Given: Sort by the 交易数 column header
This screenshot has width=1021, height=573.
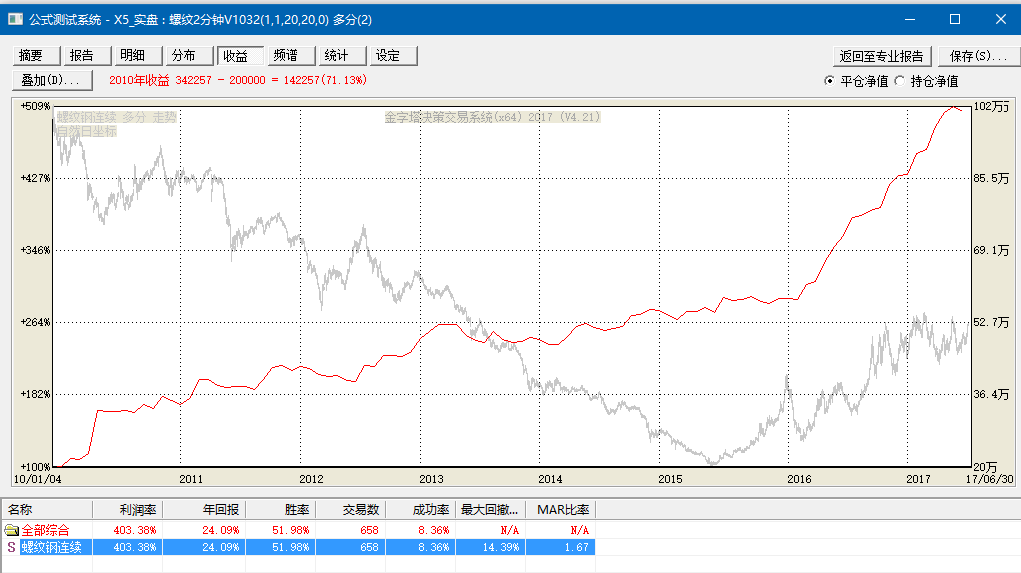Looking at the screenshot, I should 350,510.
